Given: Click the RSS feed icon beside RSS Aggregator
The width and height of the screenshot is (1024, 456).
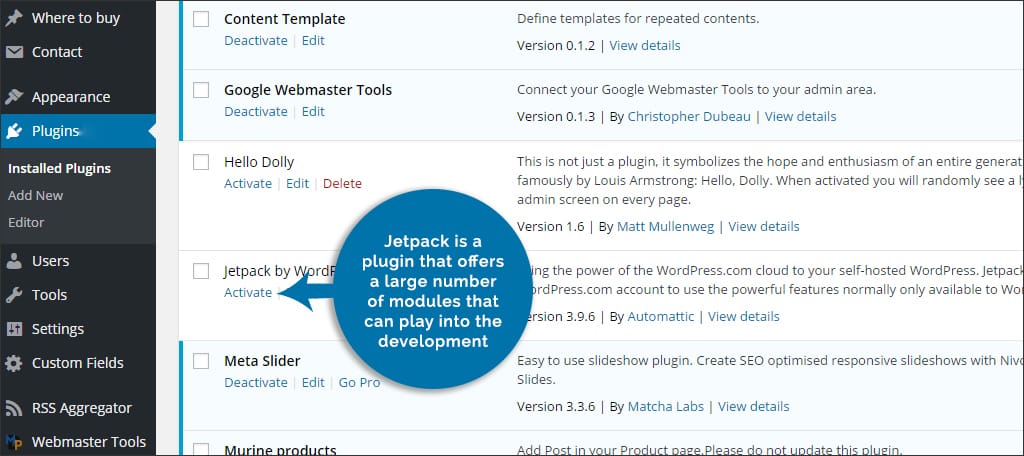Looking at the screenshot, I should click(14, 408).
